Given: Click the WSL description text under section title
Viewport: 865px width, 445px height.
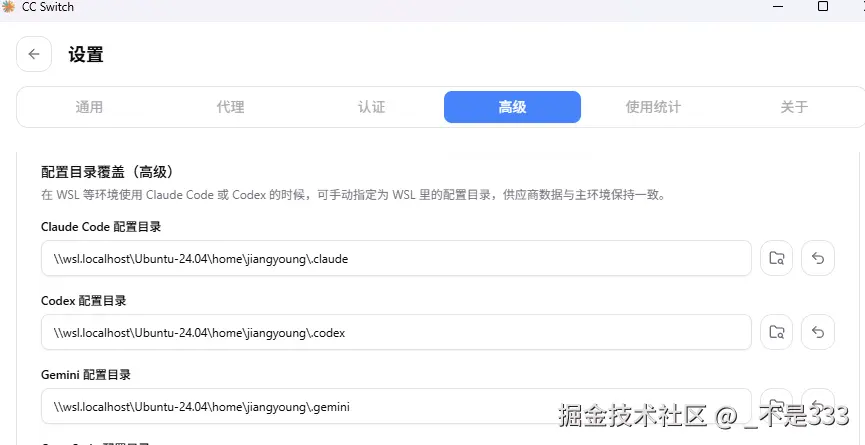Looking at the screenshot, I should [353, 195].
